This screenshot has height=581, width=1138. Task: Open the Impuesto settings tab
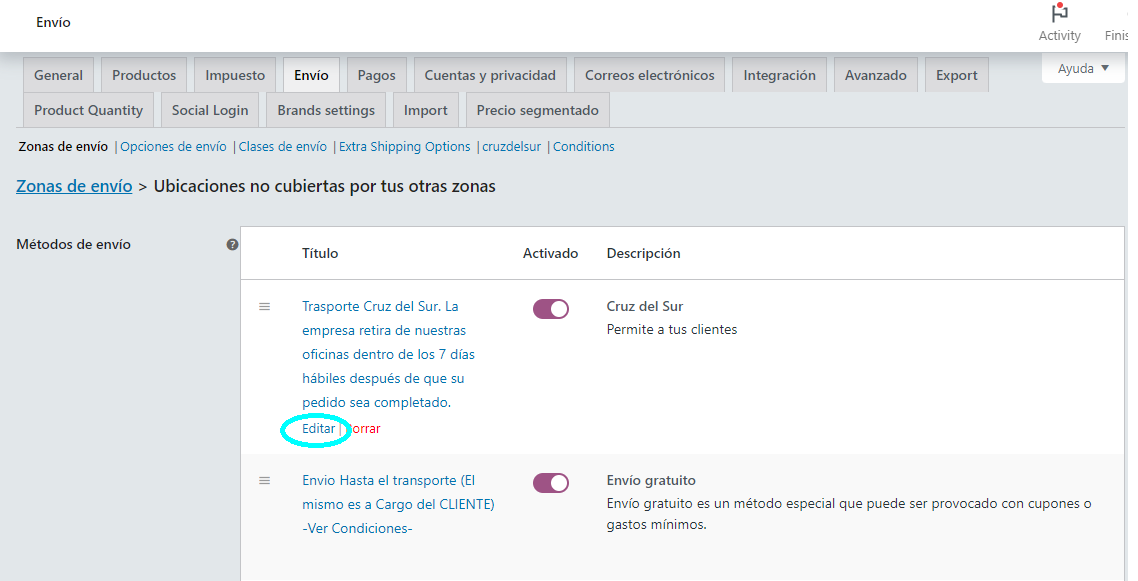[x=234, y=74]
